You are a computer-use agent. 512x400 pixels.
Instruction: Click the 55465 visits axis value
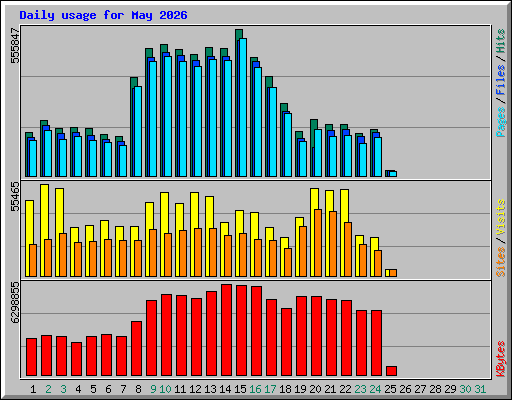coord(15,197)
